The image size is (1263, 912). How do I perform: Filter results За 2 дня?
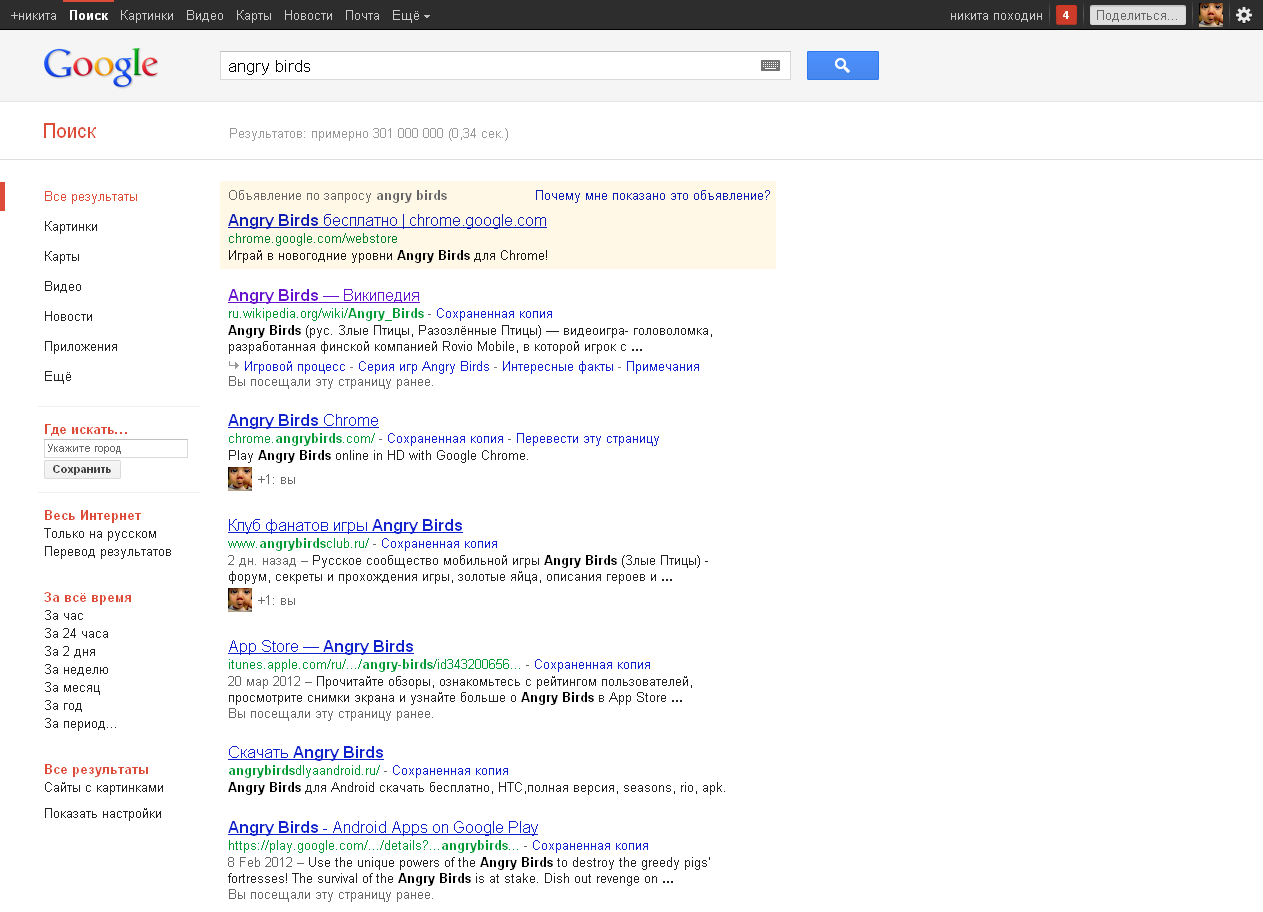[x=70, y=652]
